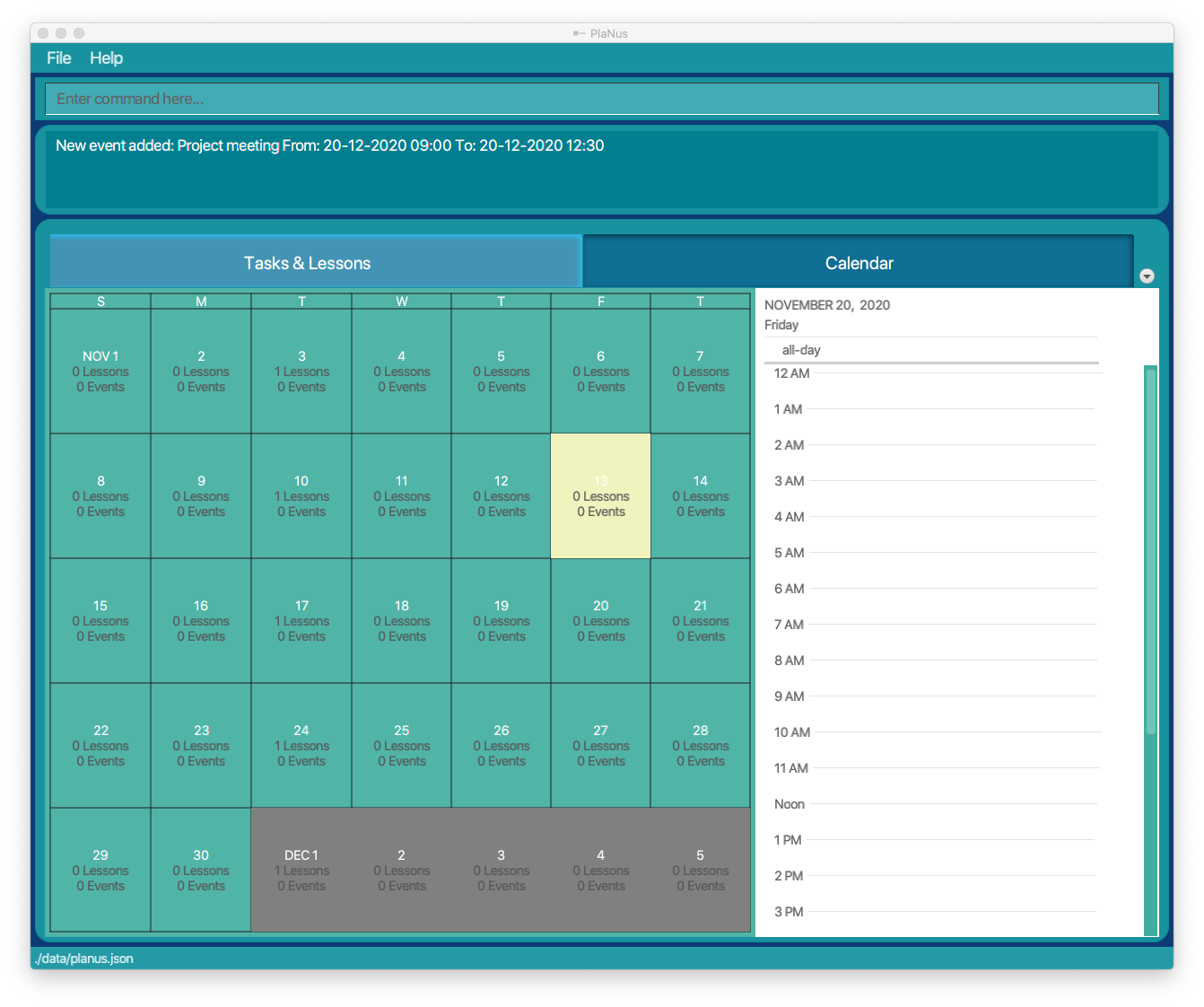
Task: Select November 24 calendar cell
Action: coord(301,746)
